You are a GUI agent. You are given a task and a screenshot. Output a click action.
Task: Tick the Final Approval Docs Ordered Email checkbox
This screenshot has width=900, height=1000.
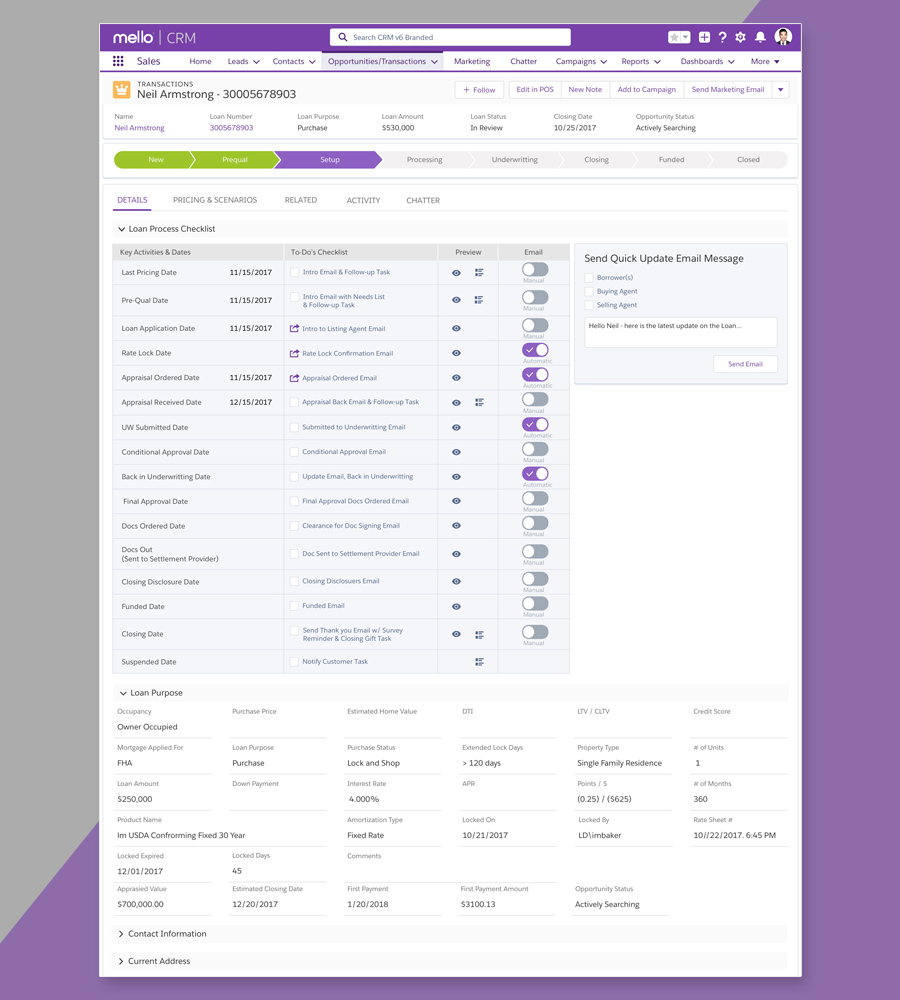294,501
